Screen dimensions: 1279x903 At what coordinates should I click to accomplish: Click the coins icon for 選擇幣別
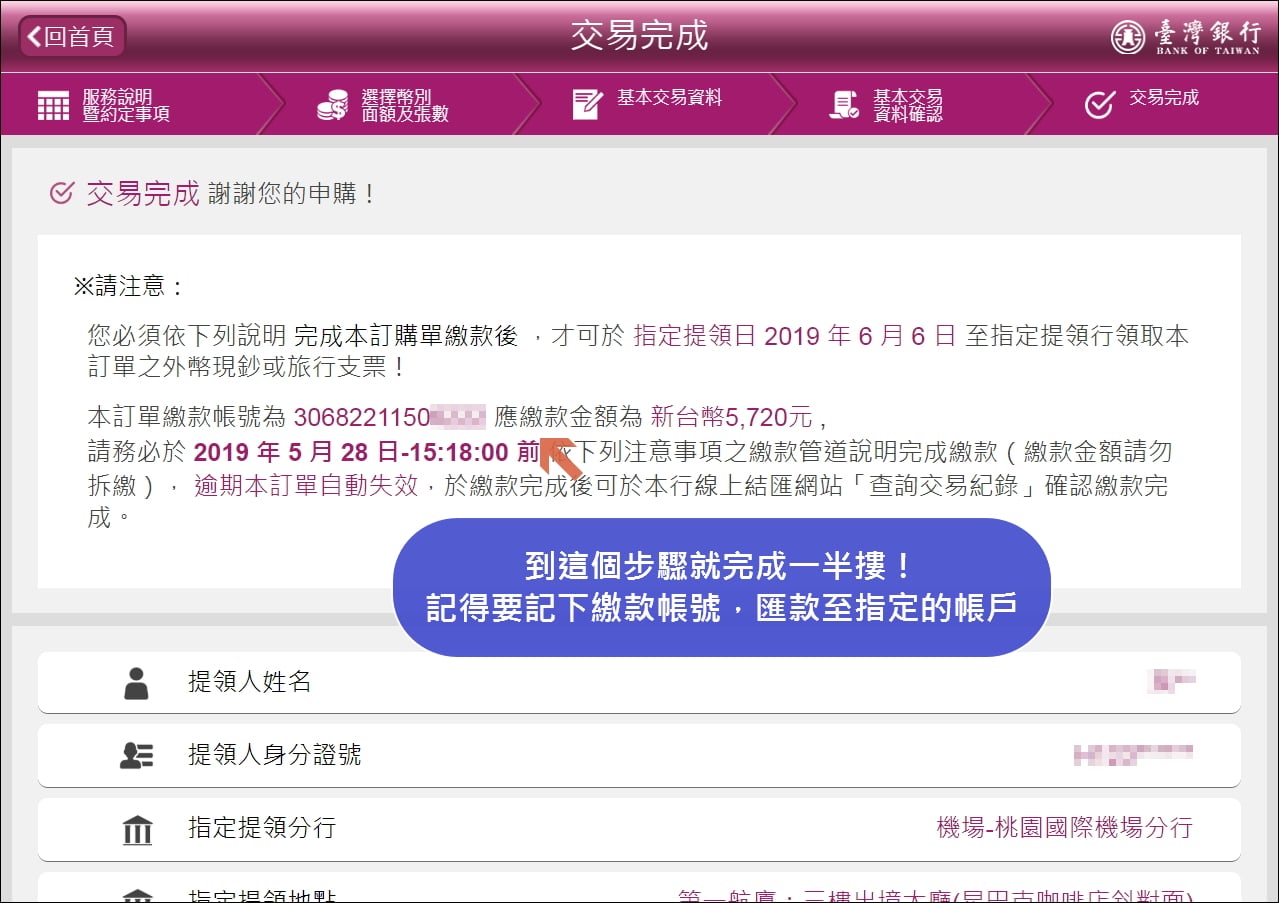coord(332,105)
